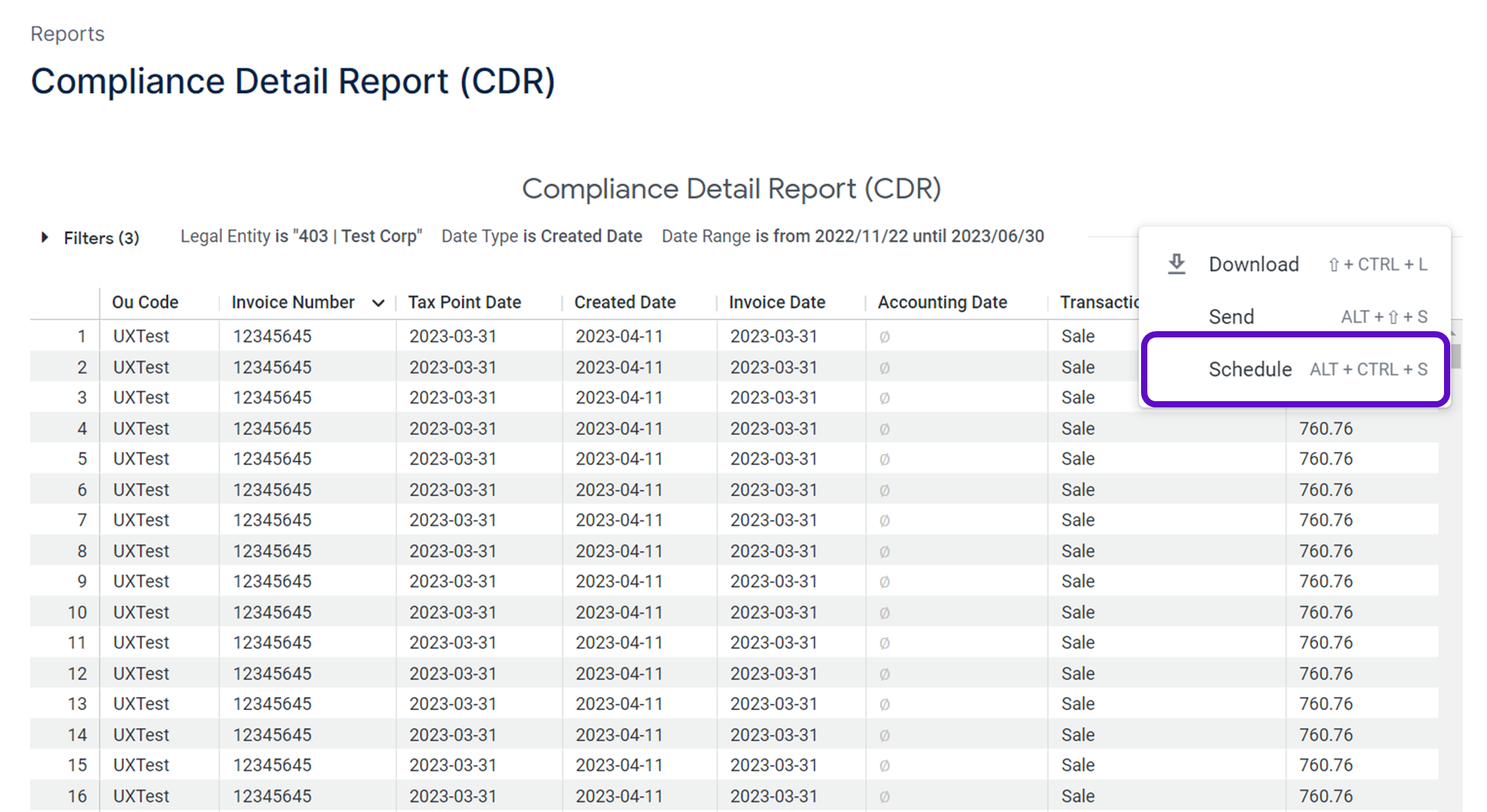The width and height of the screenshot is (1487, 812).
Task: Select the Ou Code column header
Action: click(145, 302)
